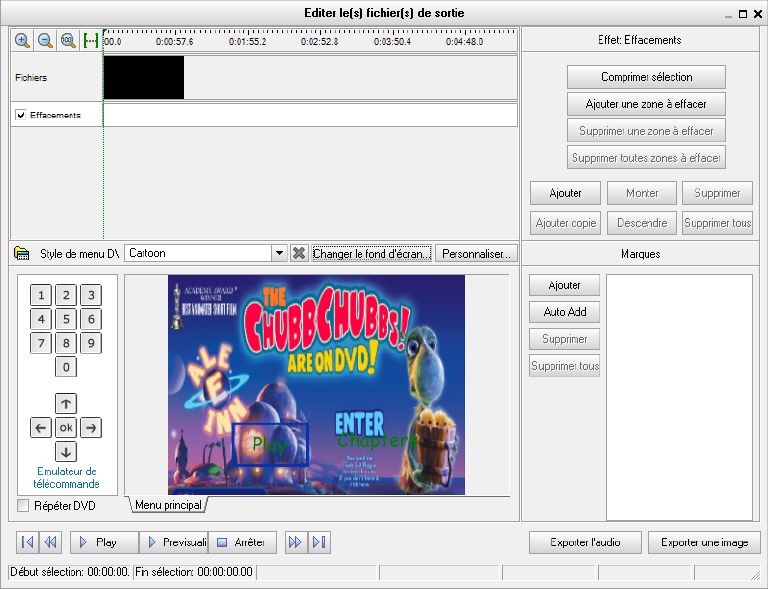Open the DVD menu style dropdown

[x=279, y=253]
